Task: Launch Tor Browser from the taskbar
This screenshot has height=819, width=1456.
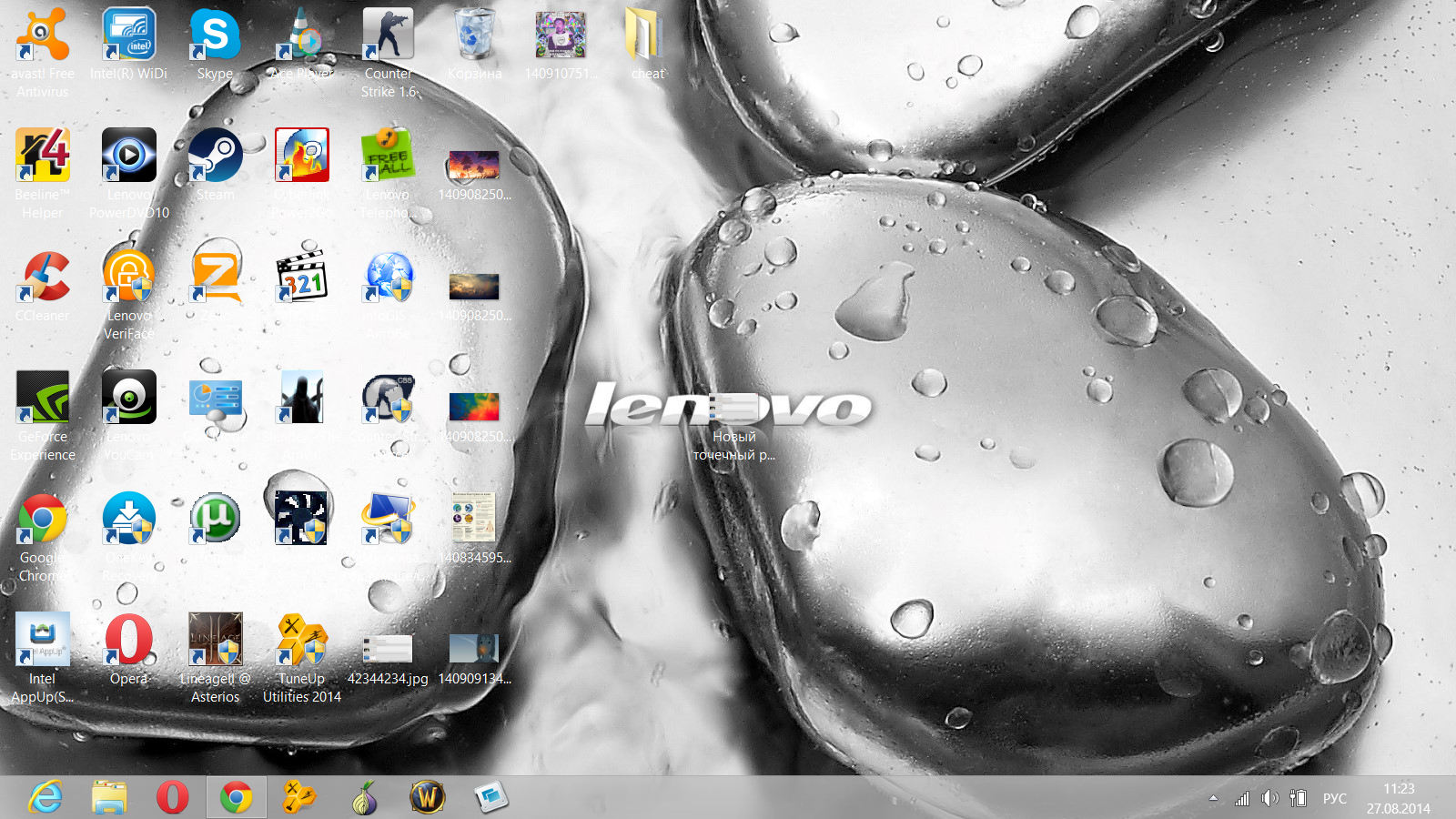Action: coord(364,798)
